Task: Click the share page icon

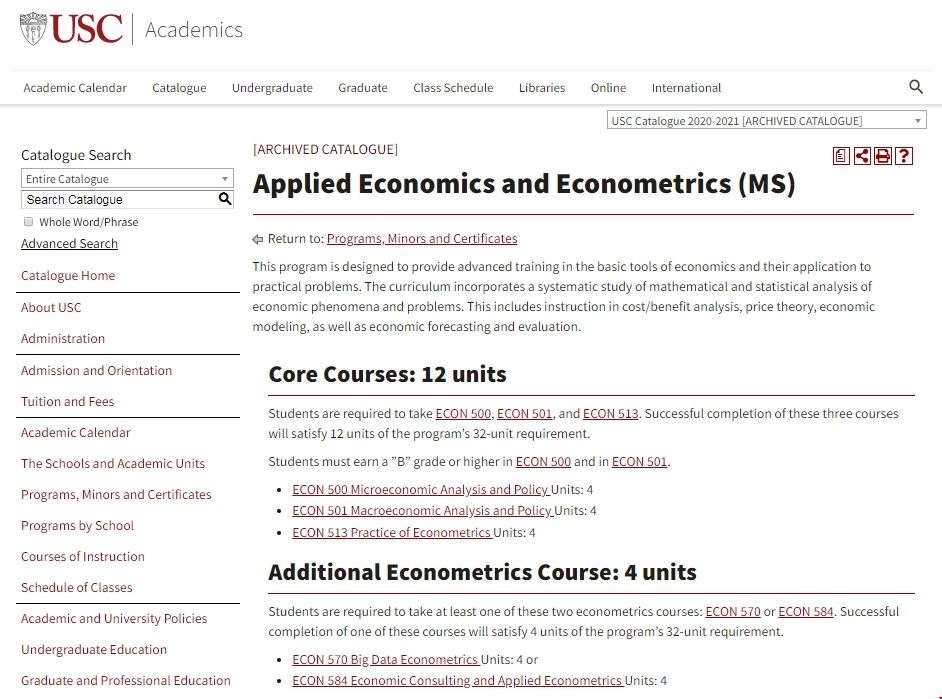Action: [x=861, y=156]
